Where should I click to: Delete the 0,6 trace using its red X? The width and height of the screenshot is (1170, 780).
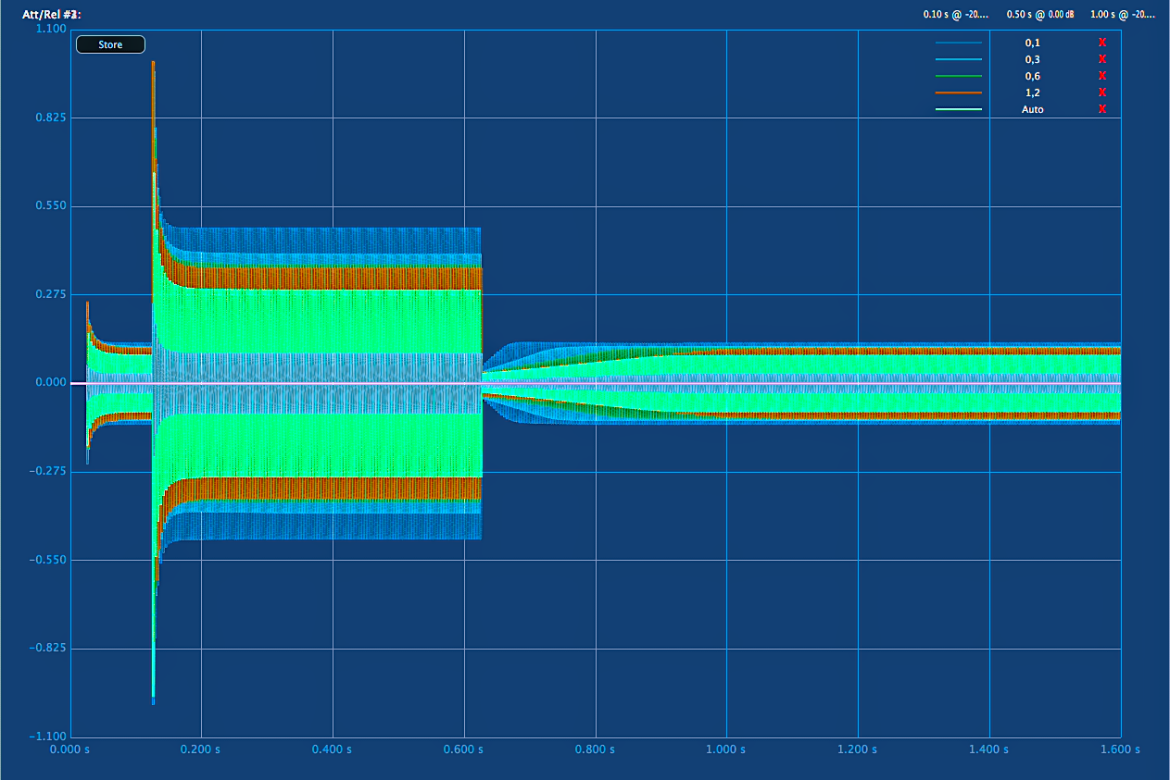tap(1102, 76)
